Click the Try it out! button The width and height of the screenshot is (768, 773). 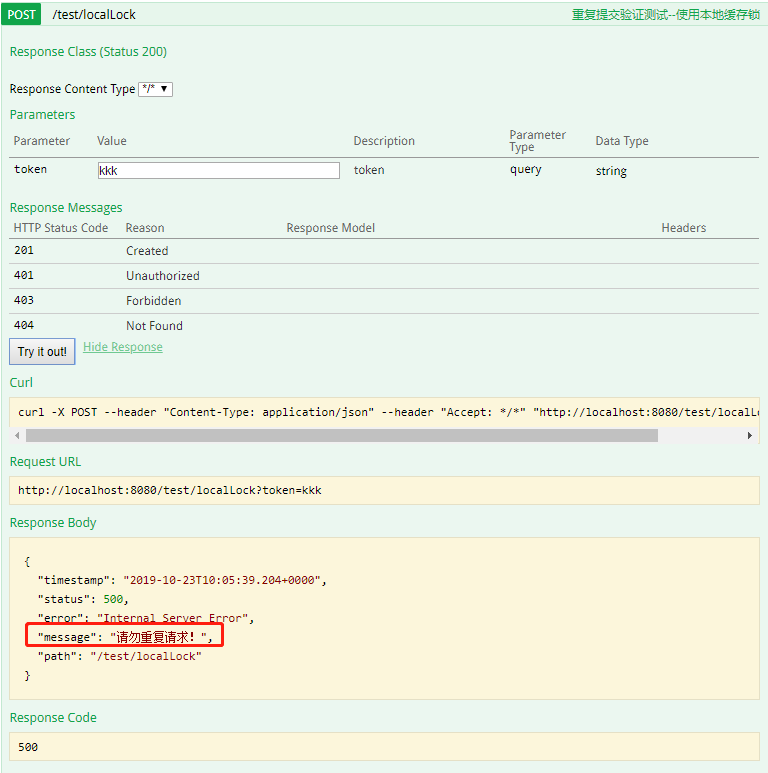tap(42, 351)
